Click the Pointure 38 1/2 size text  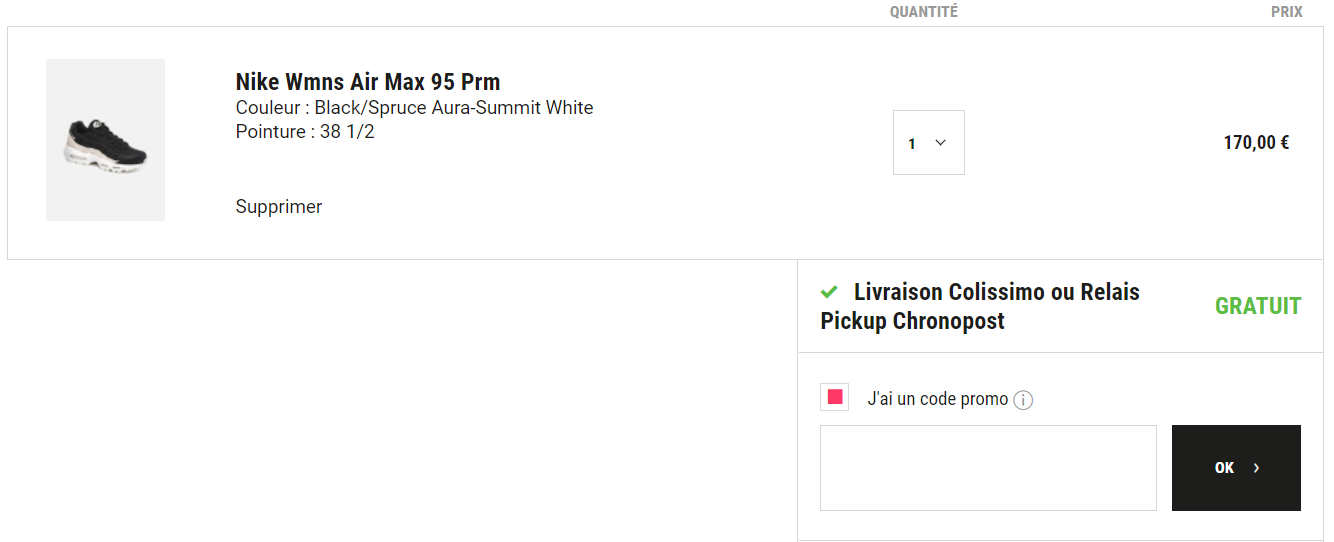pos(305,132)
